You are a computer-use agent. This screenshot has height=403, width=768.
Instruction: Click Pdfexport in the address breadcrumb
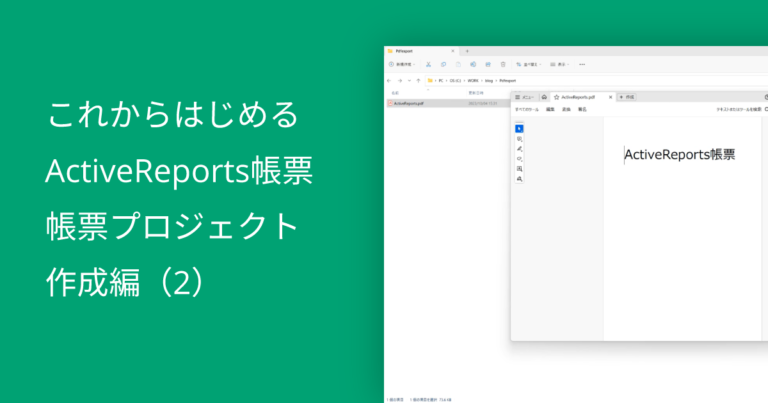(507, 81)
